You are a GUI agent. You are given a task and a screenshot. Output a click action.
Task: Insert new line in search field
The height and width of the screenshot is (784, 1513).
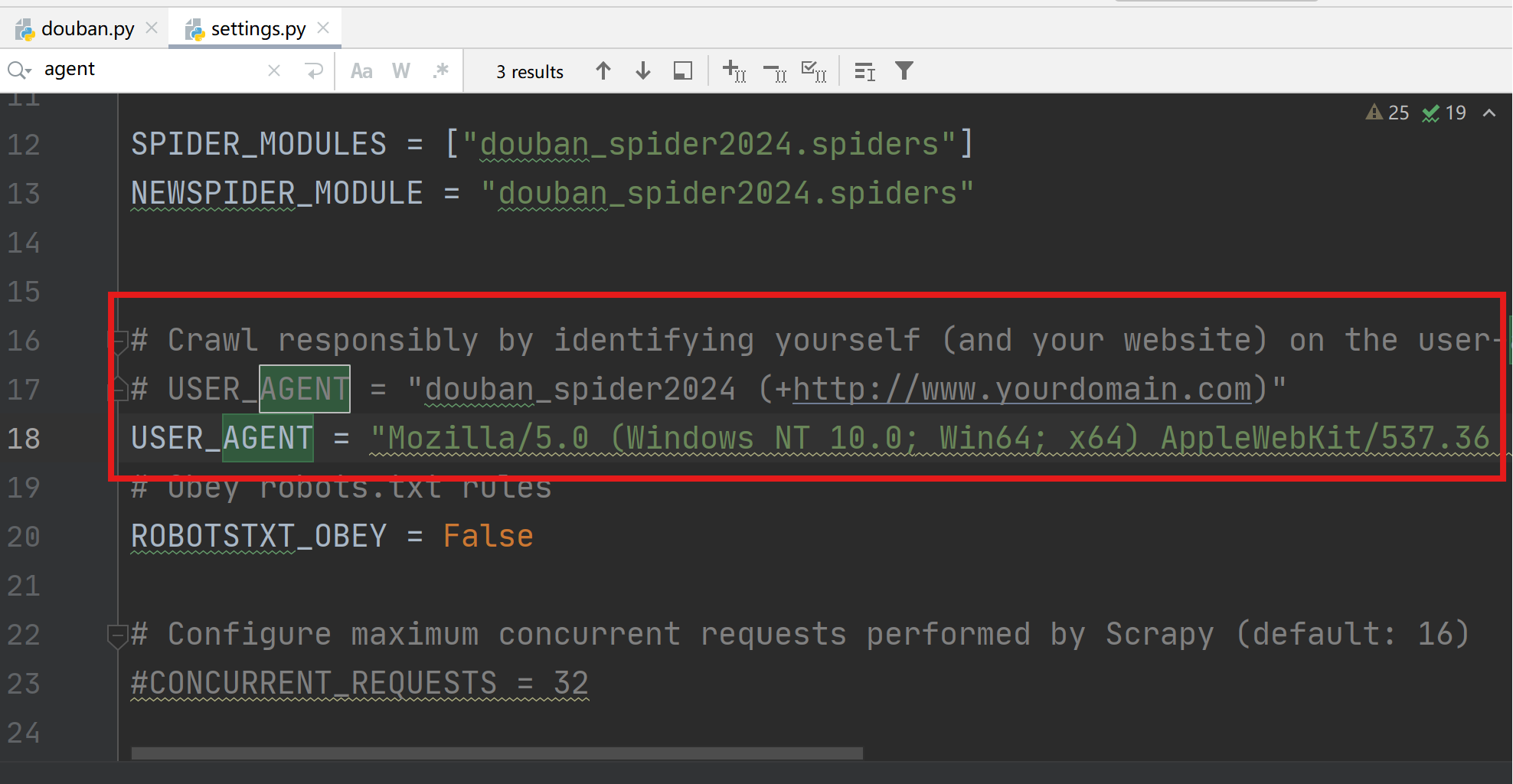[x=314, y=71]
